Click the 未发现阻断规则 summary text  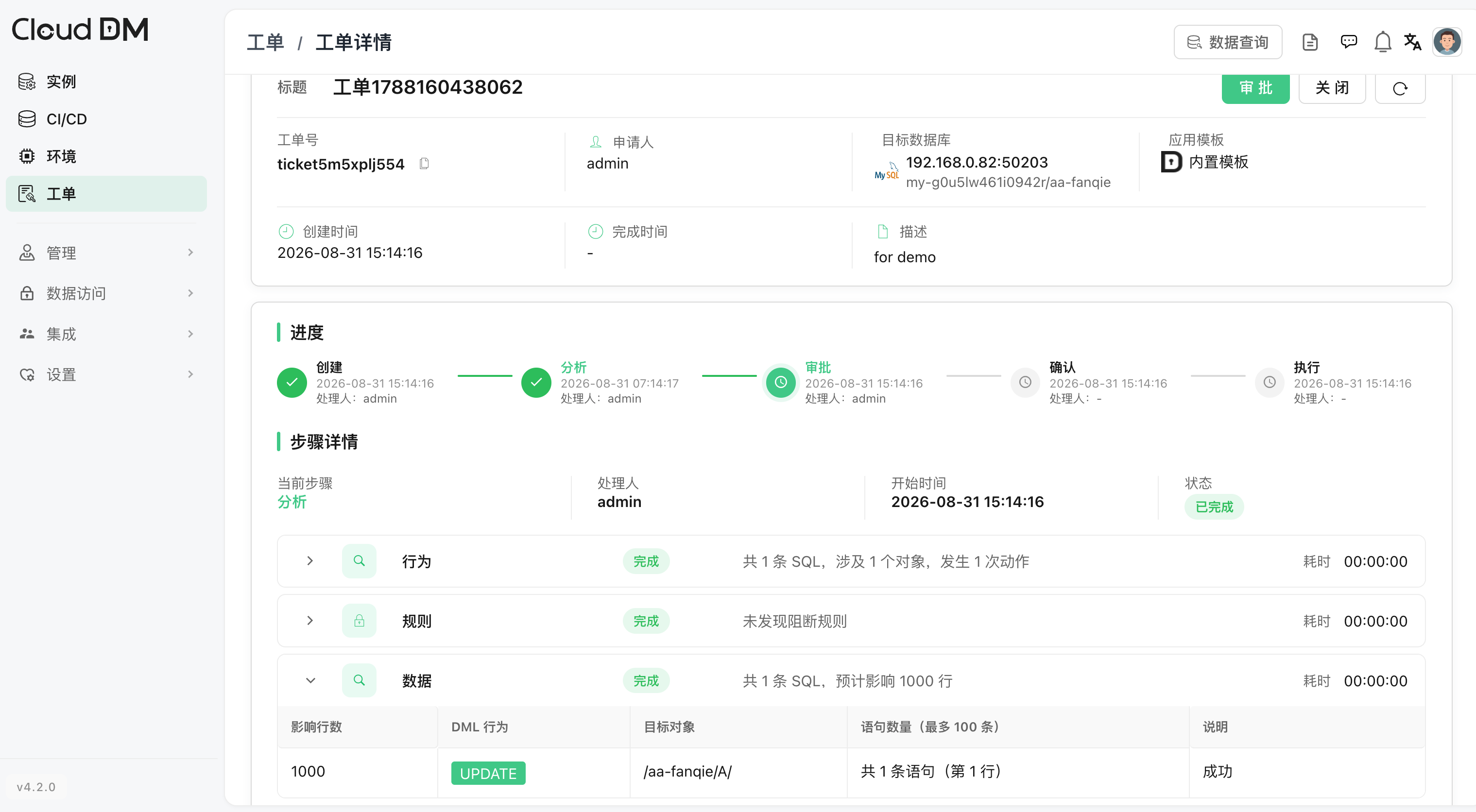(795, 621)
